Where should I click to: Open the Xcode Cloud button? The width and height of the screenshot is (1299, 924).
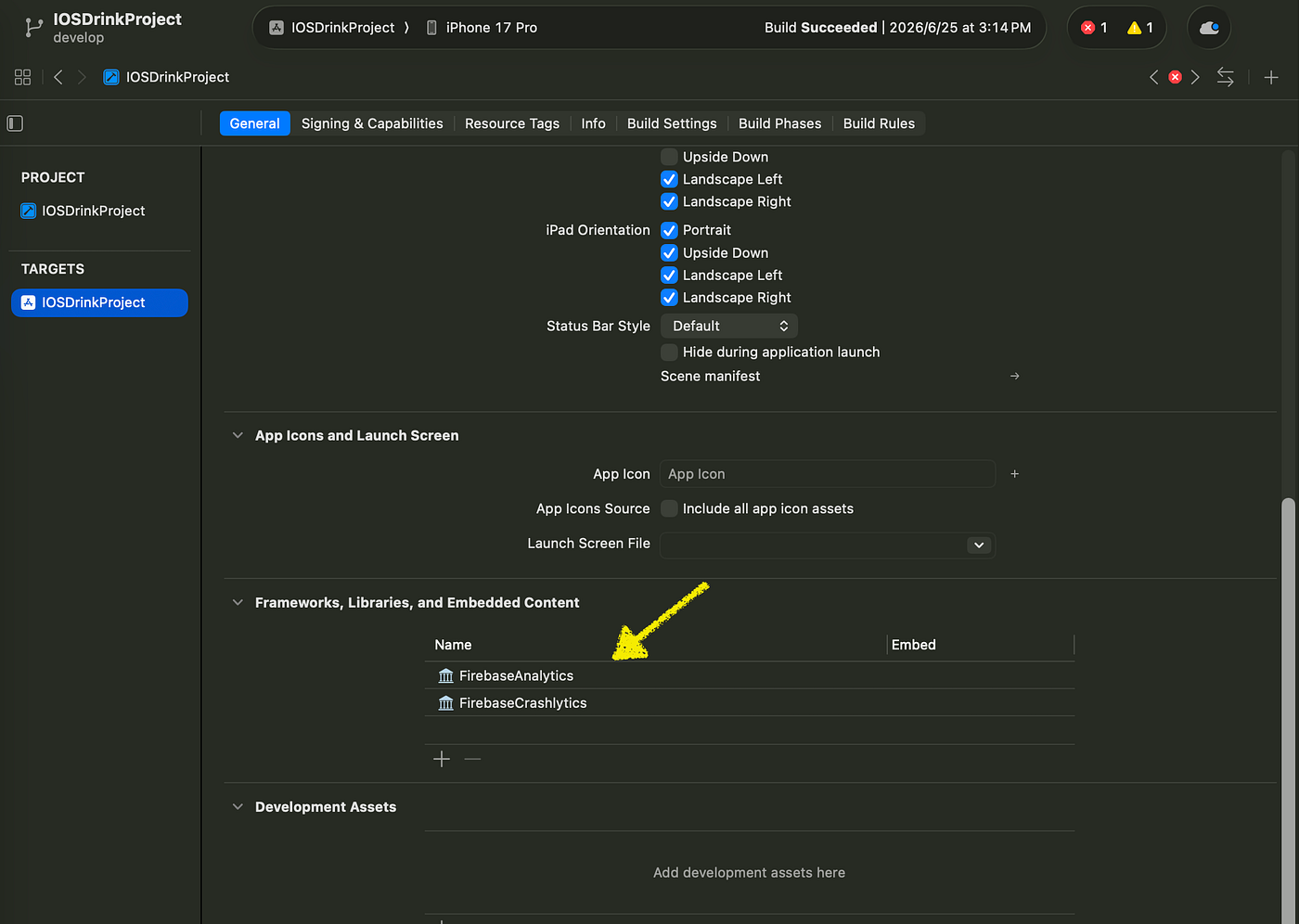(1209, 28)
